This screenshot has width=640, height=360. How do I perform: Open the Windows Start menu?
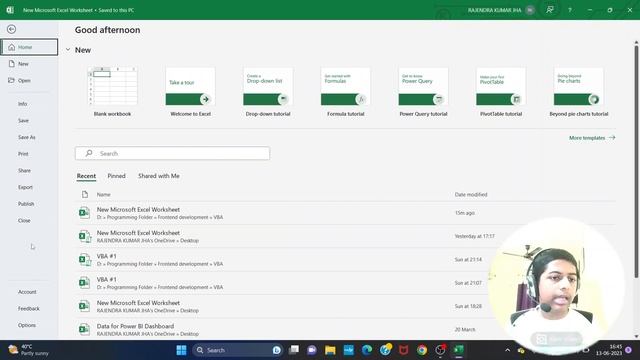[181, 350]
